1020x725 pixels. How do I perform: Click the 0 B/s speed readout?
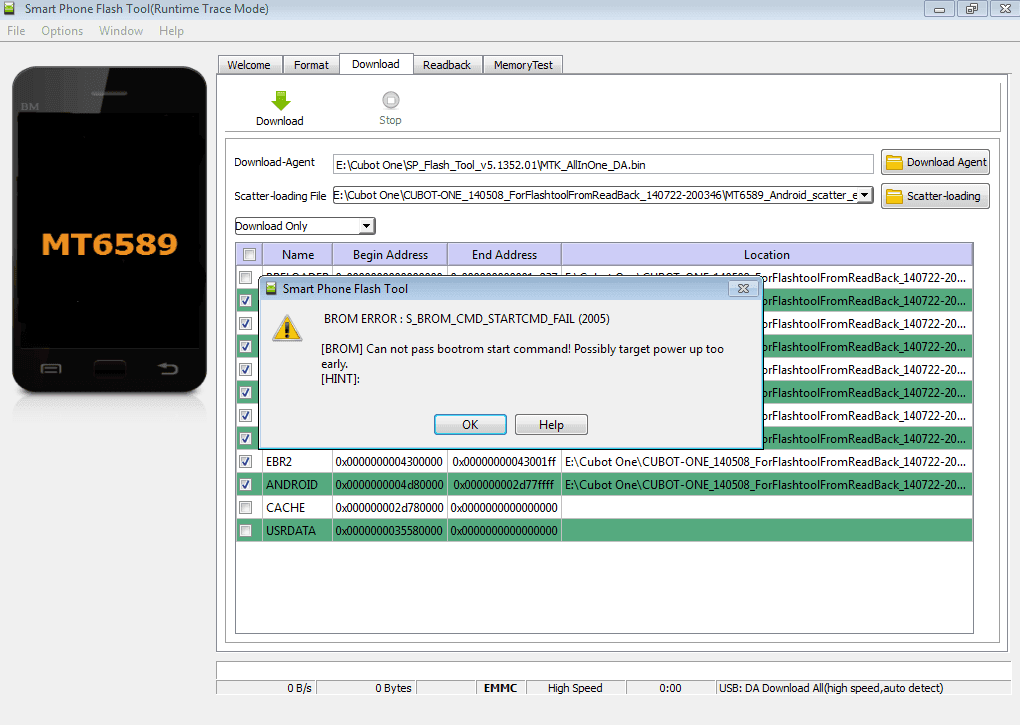coord(299,688)
